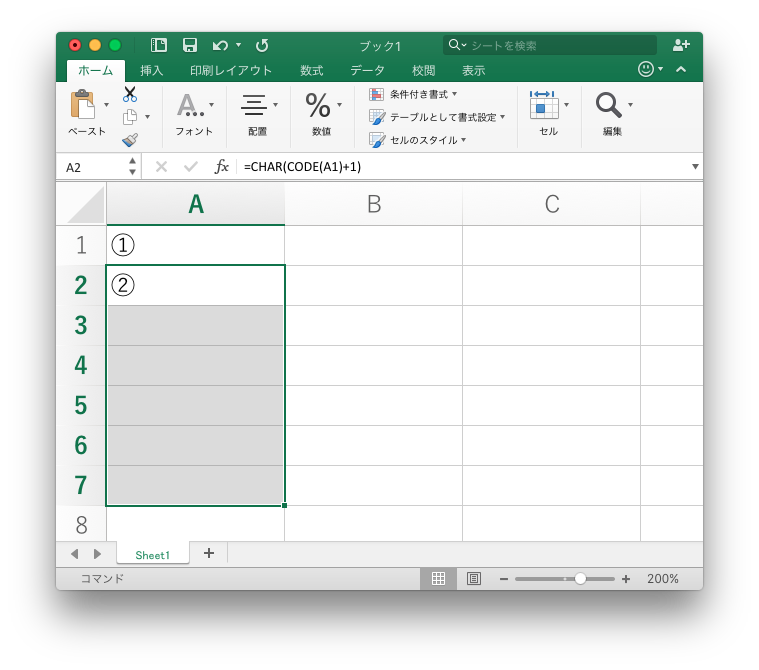759x670 pixels.
Task: Switch to page layout view
Action: click(474, 579)
